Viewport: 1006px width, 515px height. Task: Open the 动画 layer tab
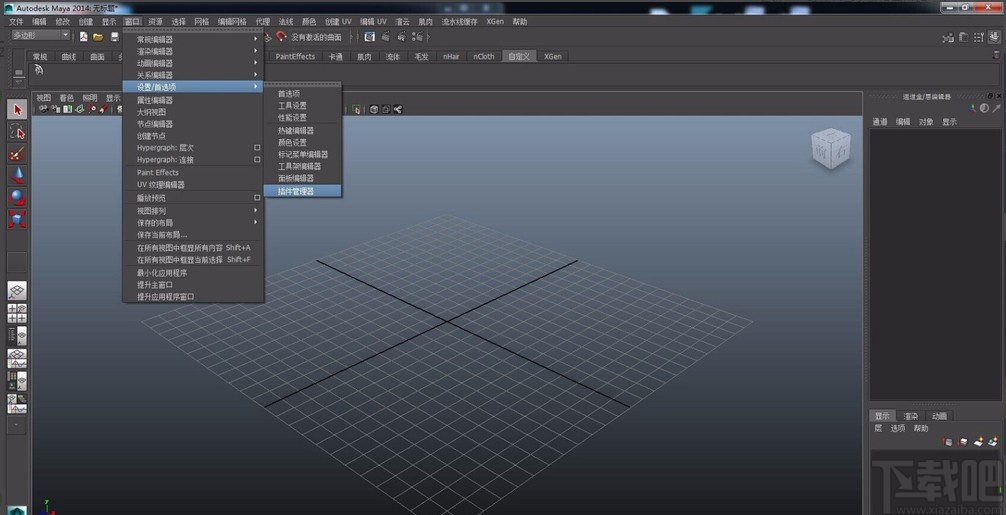(x=939, y=416)
